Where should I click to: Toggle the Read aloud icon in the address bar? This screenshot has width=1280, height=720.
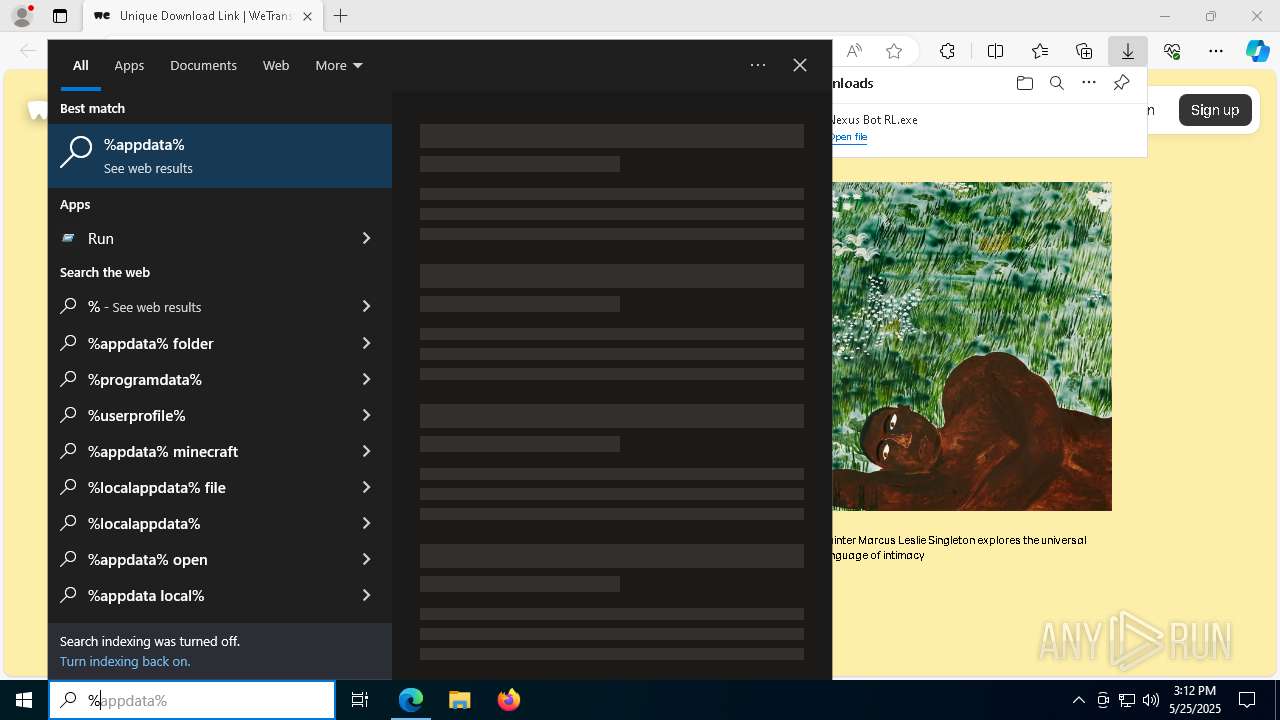(854, 51)
